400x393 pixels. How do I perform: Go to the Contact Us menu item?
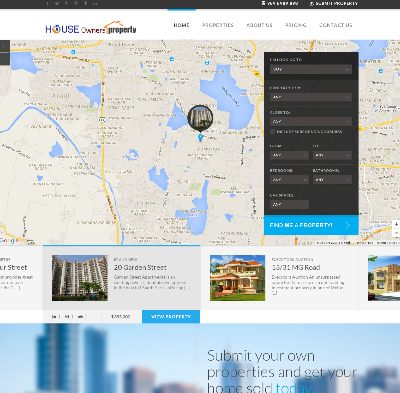coord(335,25)
